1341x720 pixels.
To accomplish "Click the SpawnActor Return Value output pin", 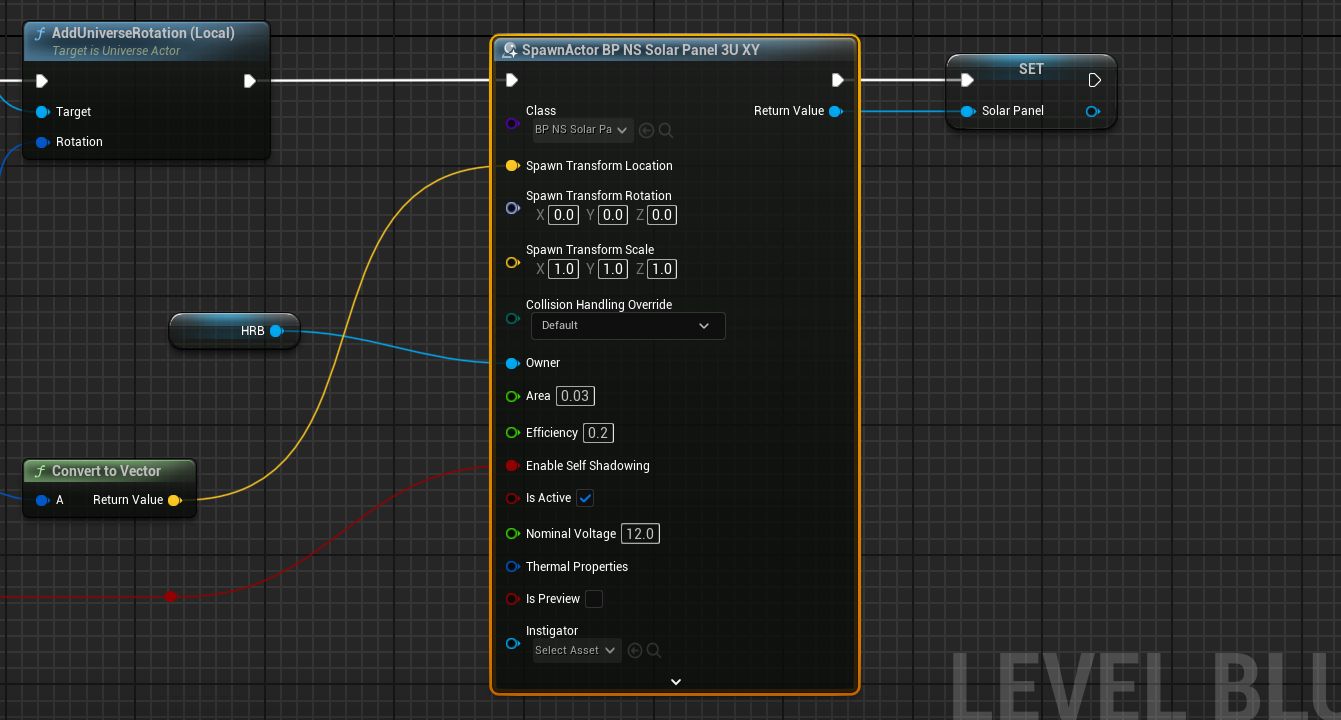I will coord(836,111).
